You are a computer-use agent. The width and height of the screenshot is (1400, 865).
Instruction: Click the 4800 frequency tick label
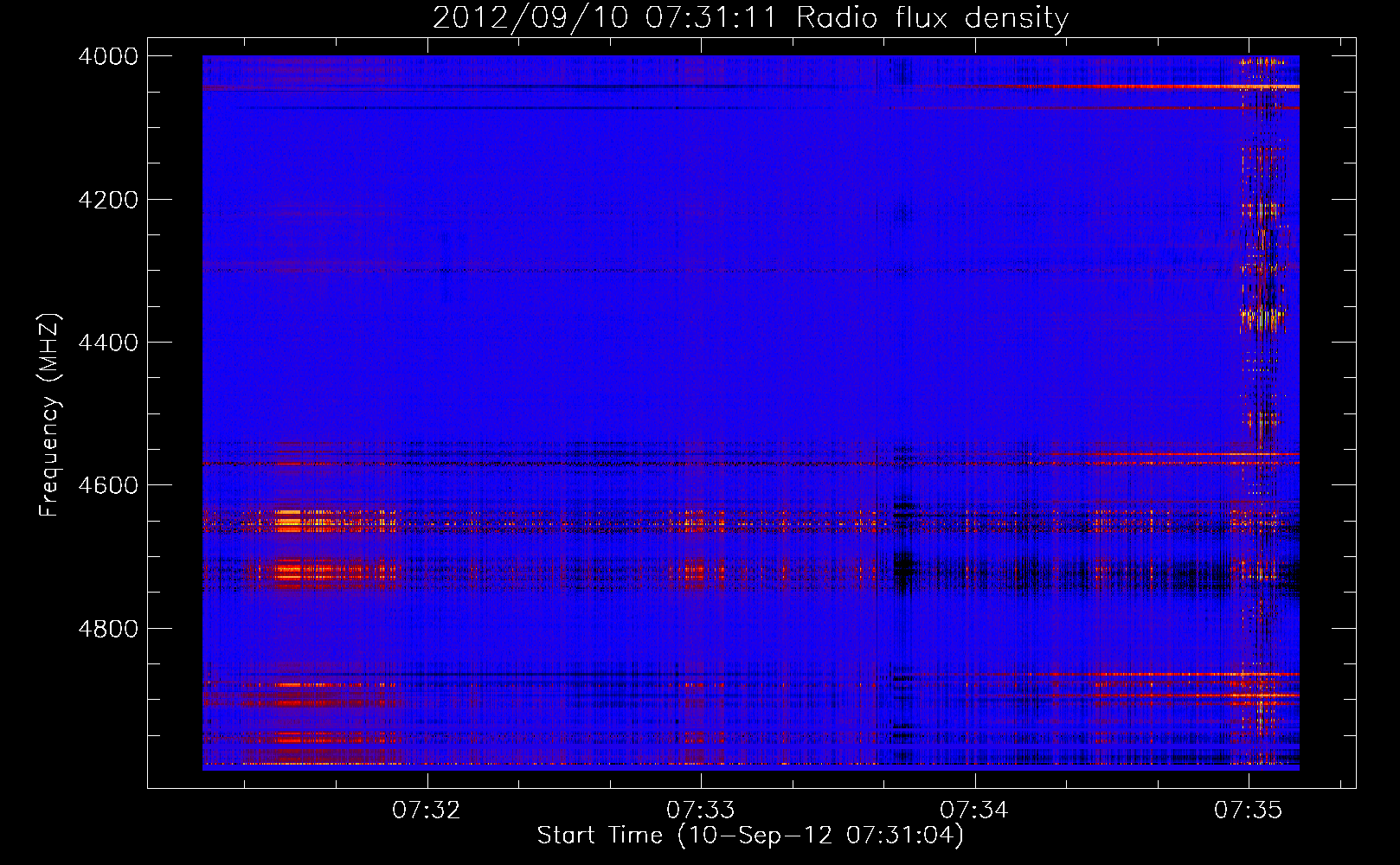tap(108, 629)
